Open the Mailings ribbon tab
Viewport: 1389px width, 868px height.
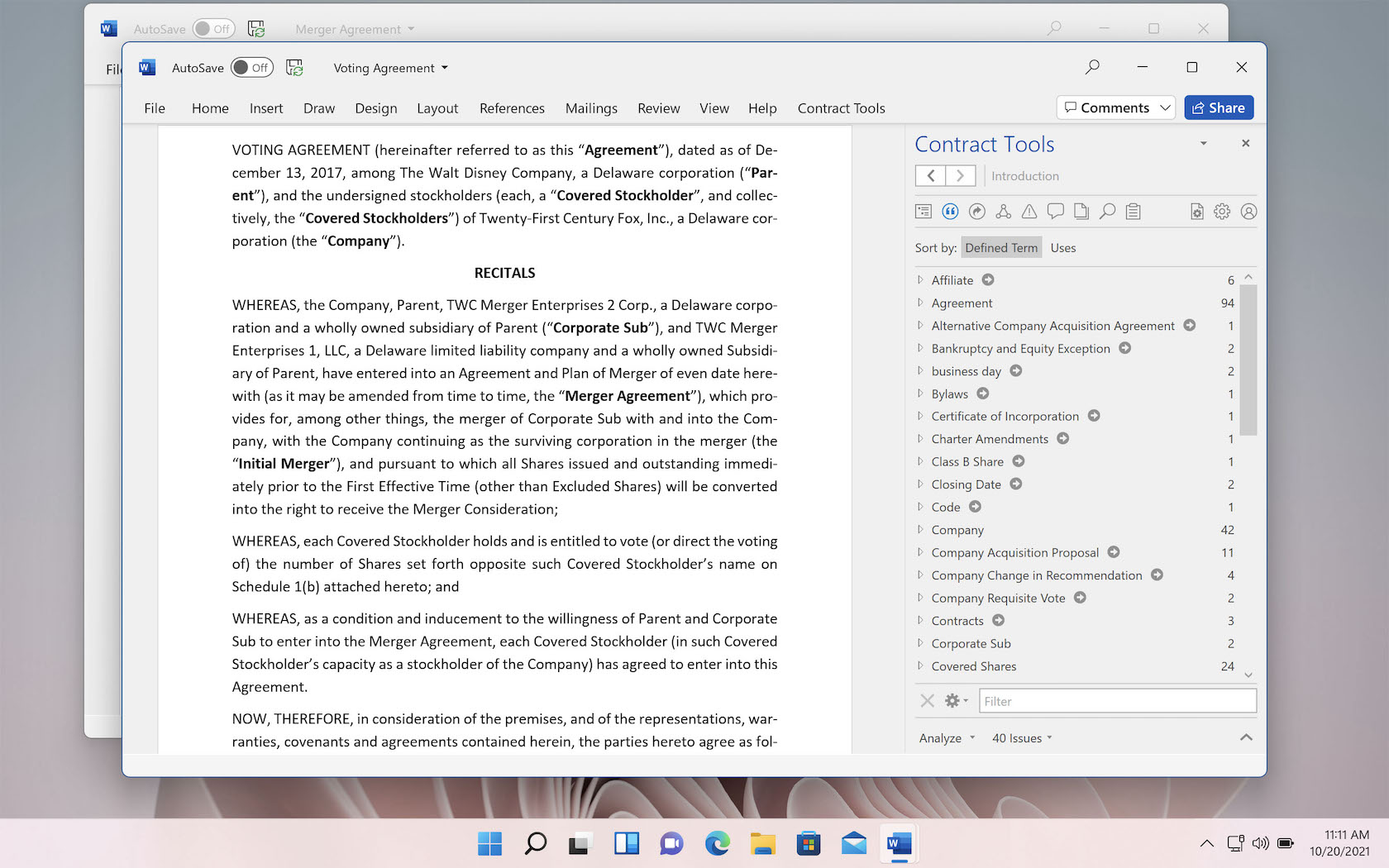pyautogui.click(x=591, y=108)
